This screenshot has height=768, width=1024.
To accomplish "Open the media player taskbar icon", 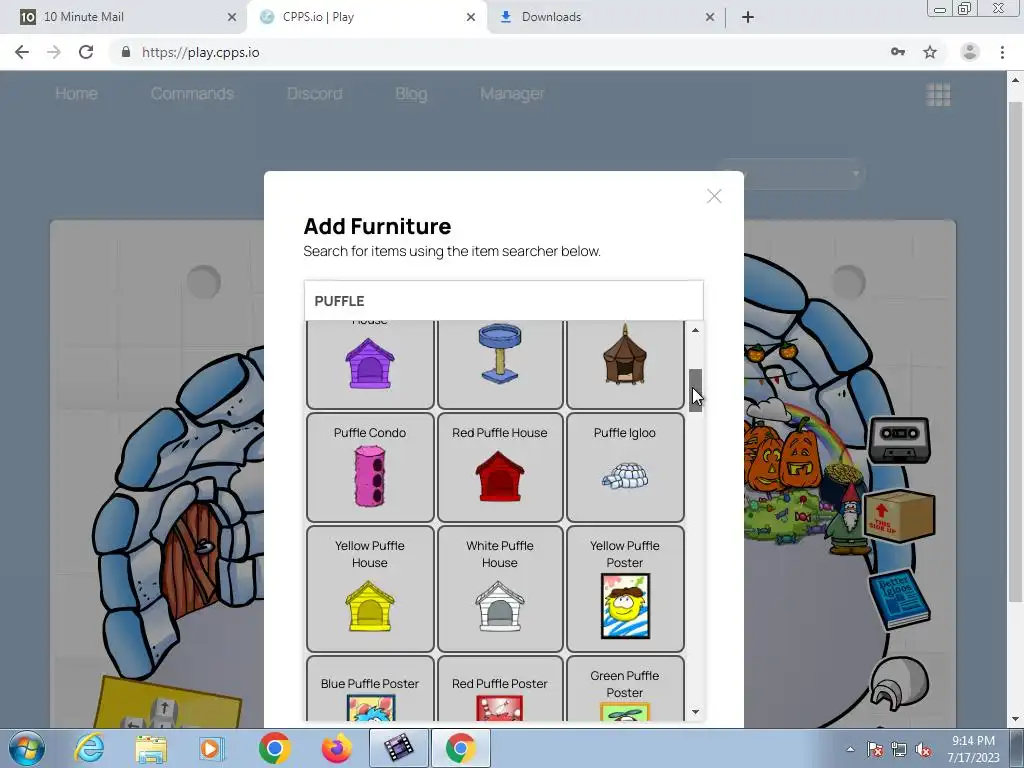I will coord(212,748).
